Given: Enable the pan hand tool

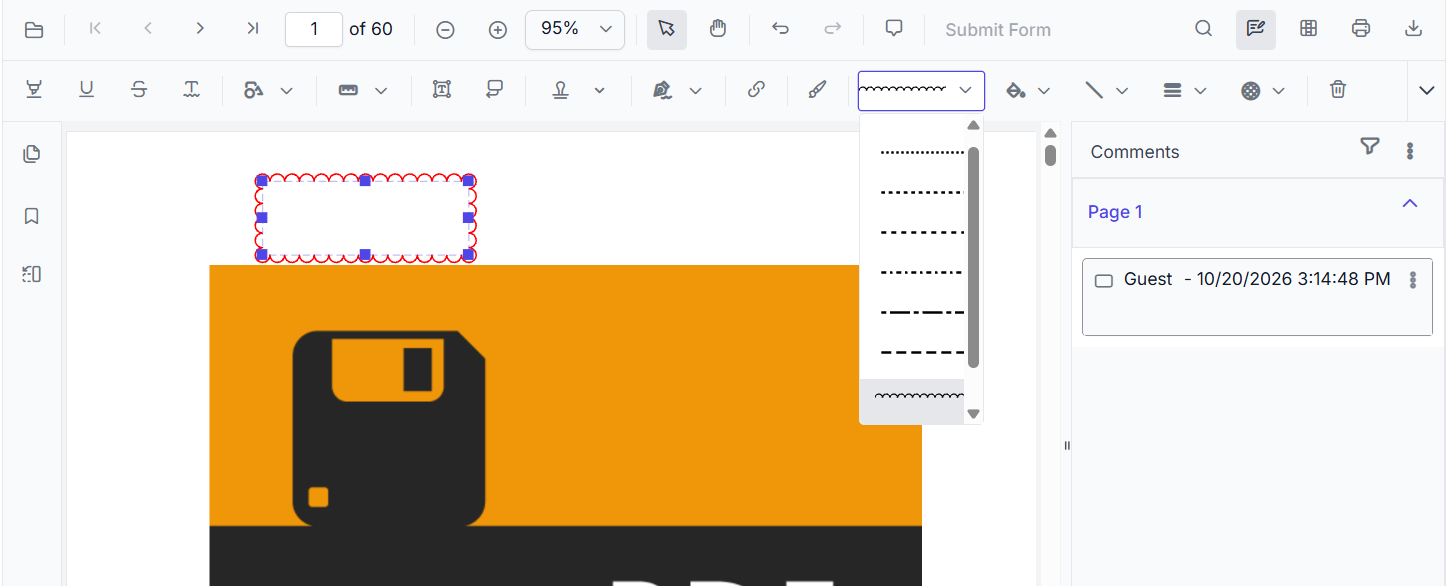Looking at the screenshot, I should click(718, 29).
